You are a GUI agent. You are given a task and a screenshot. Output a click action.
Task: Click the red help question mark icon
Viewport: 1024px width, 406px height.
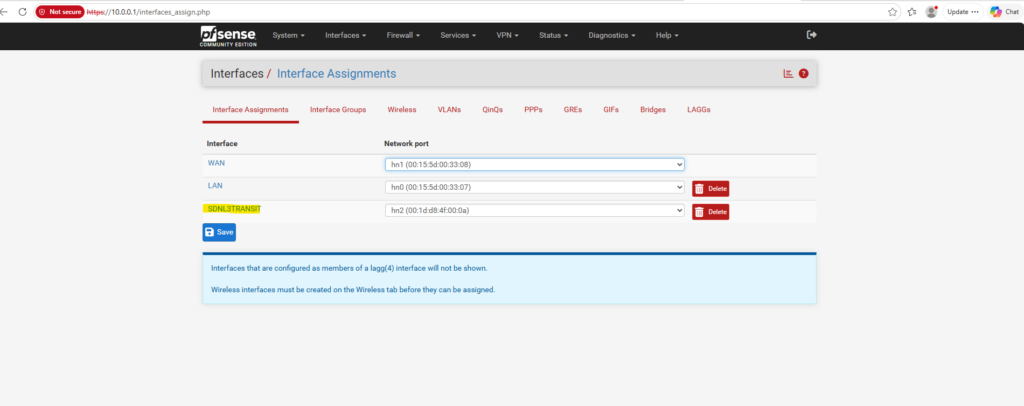point(803,74)
